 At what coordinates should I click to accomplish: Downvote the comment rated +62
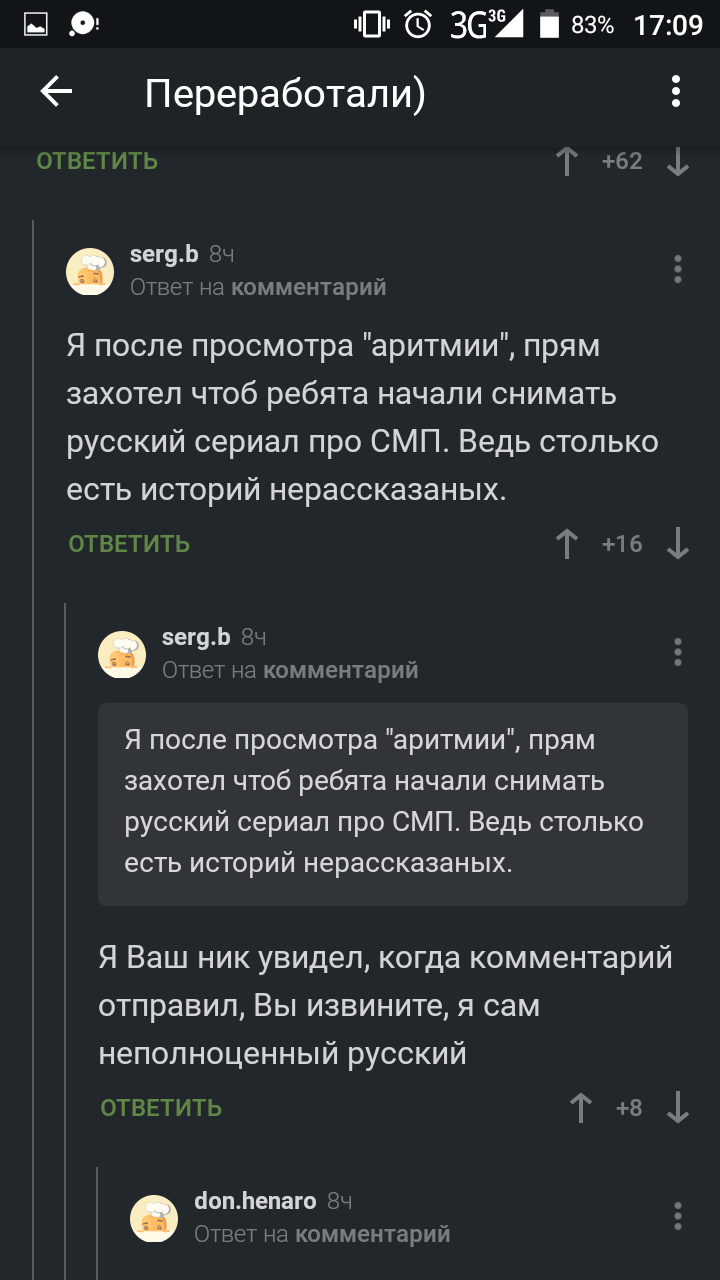click(x=678, y=161)
